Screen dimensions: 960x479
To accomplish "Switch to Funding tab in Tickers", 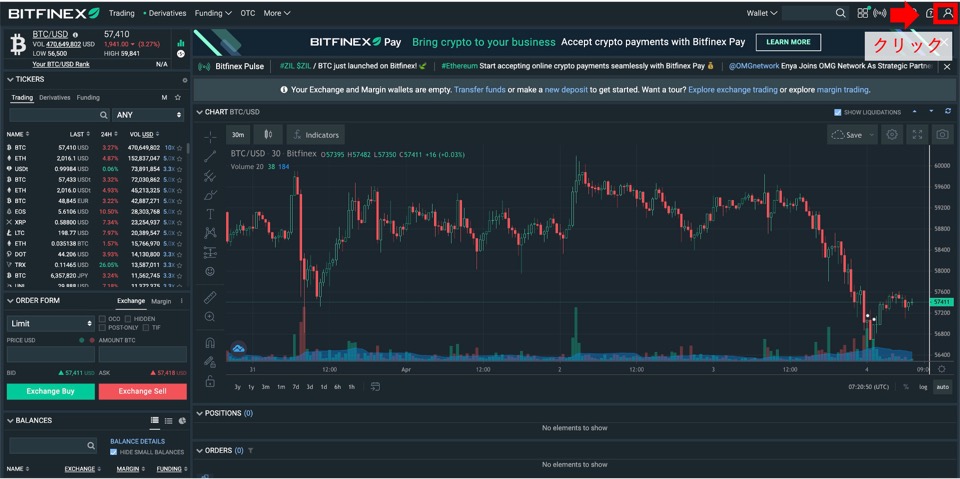I will pyautogui.click(x=88, y=97).
